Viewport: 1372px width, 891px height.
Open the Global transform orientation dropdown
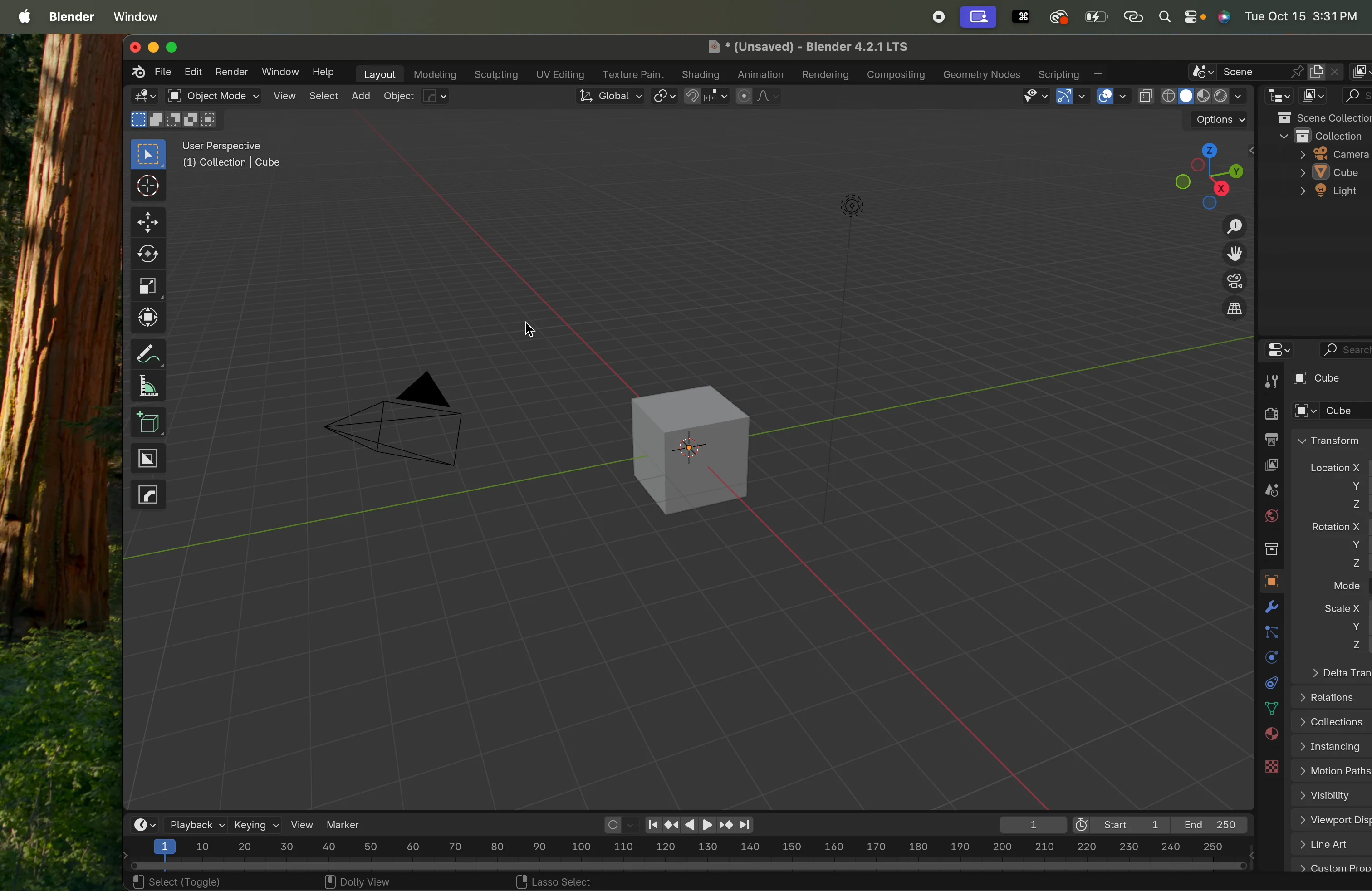[611, 96]
